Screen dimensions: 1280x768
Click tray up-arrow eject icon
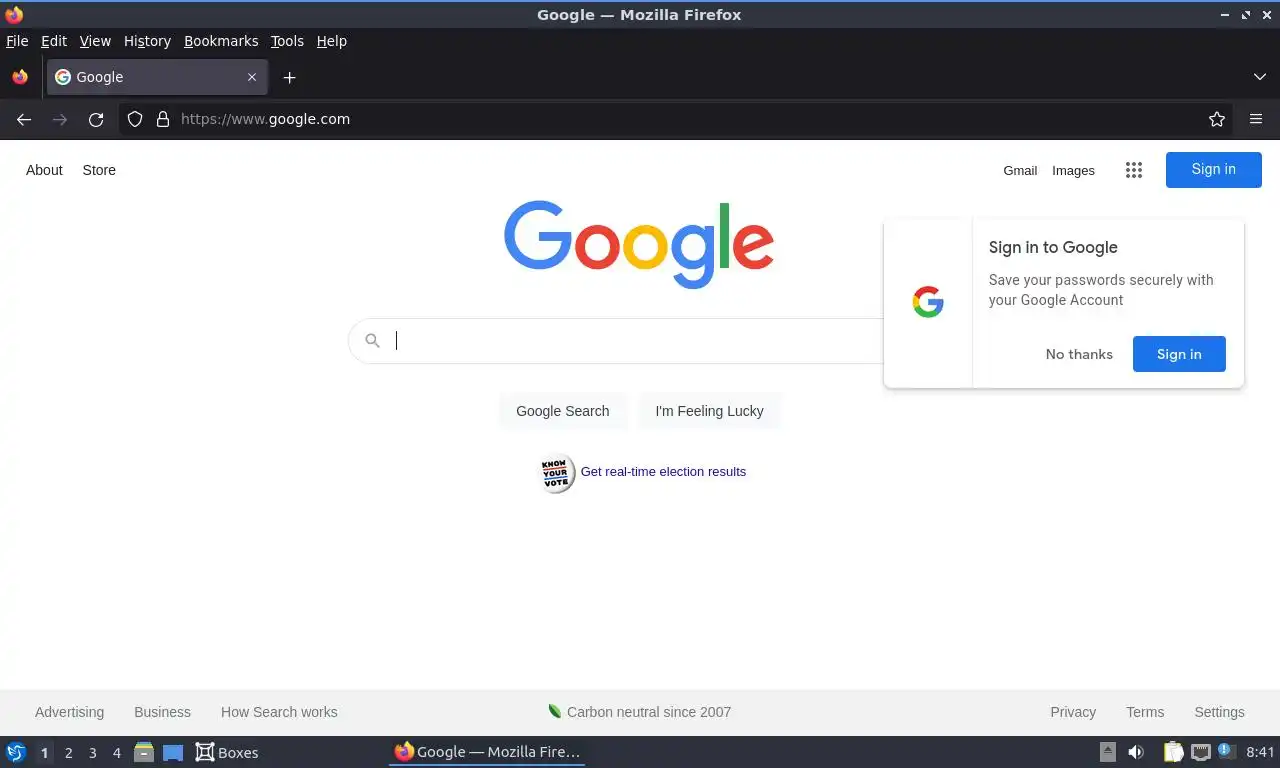pos(1108,752)
